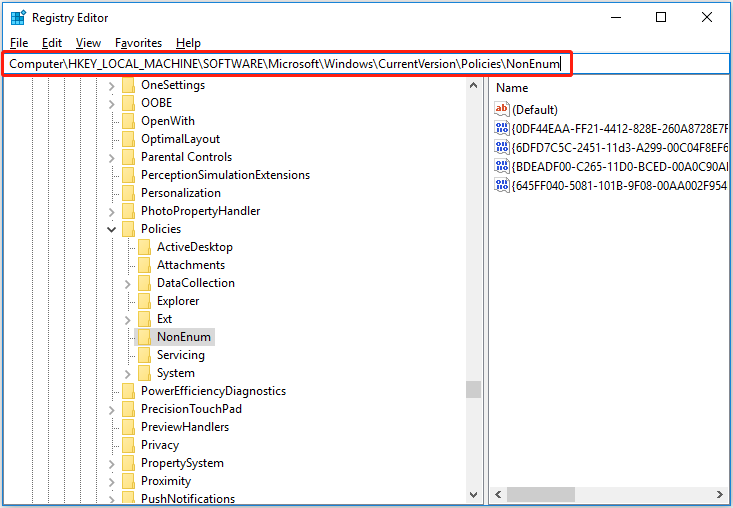
Task: Click the Ext folder icon
Action: coord(144,319)
